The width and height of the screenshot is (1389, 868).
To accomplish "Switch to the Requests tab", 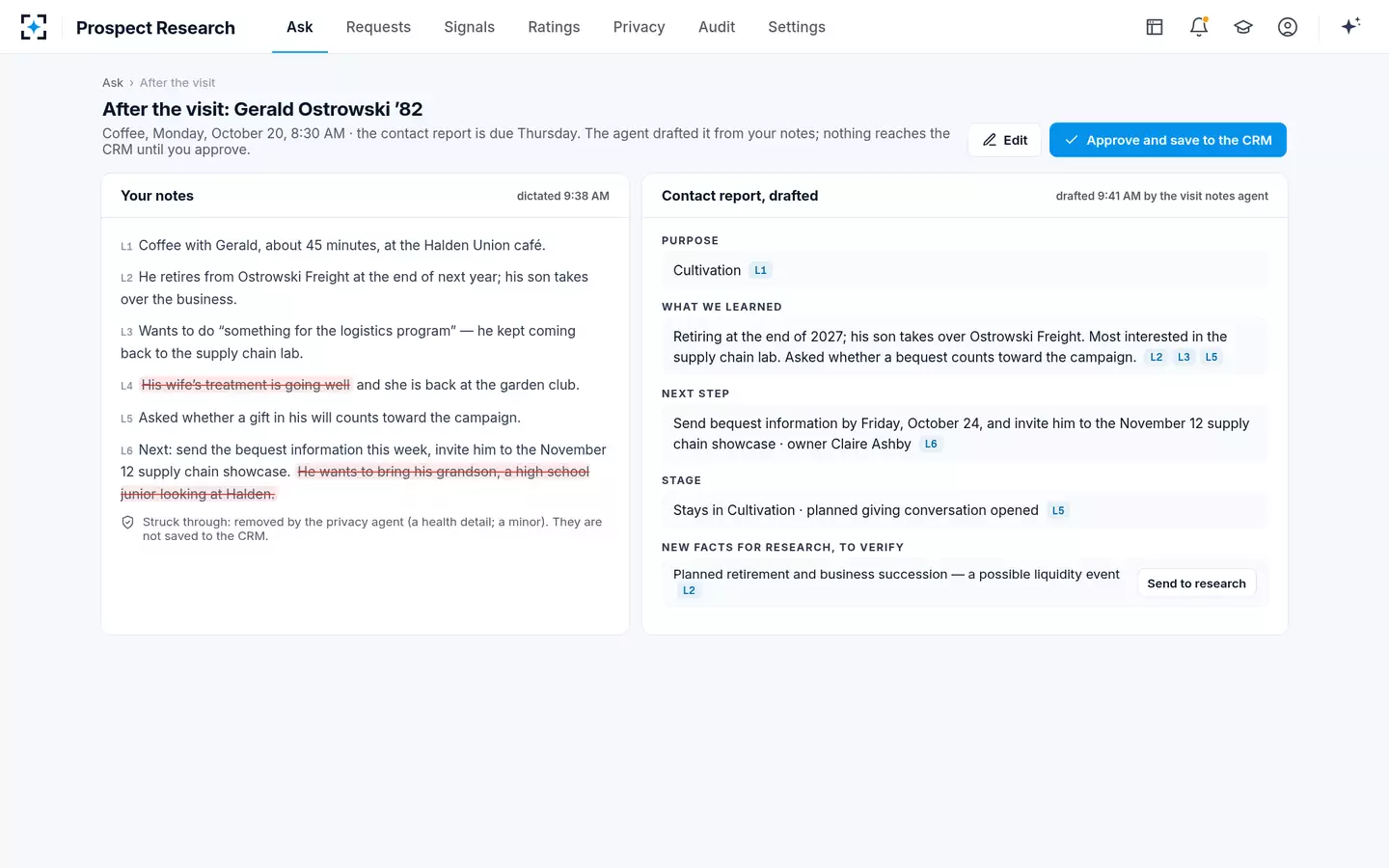I will pyautogui.click(x=378, y=27).
